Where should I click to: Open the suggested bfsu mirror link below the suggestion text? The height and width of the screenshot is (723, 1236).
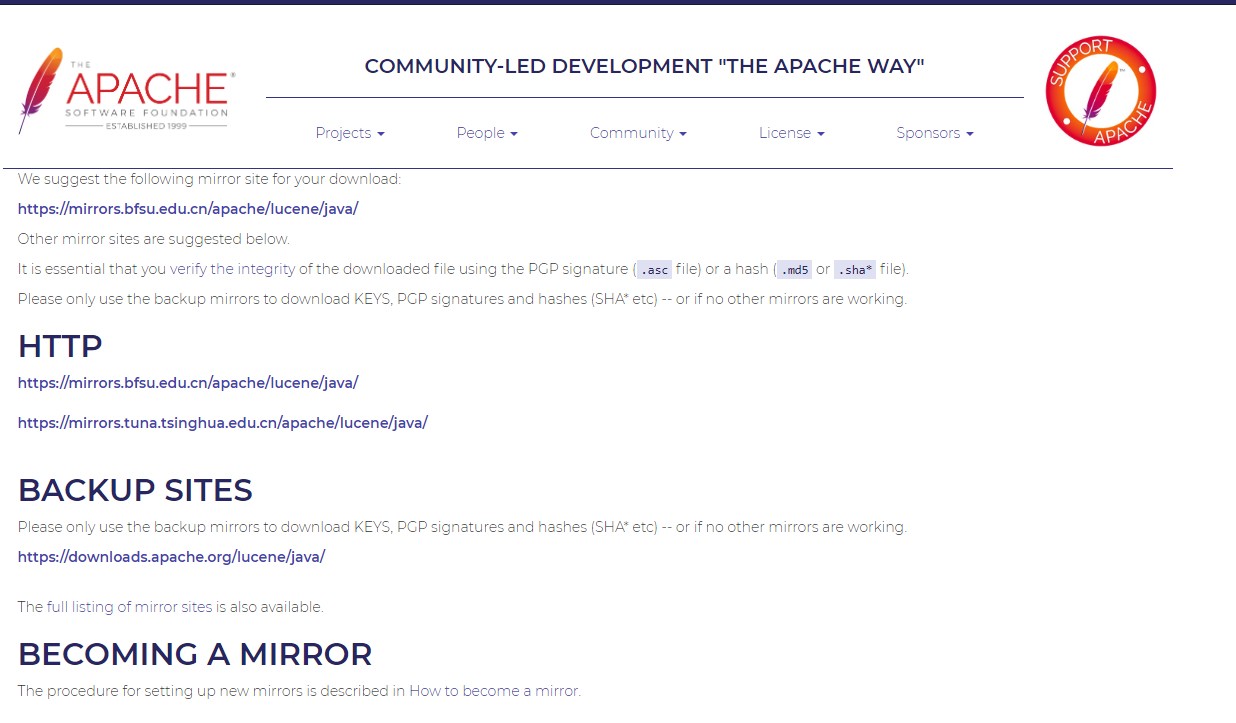coord(188,209)
